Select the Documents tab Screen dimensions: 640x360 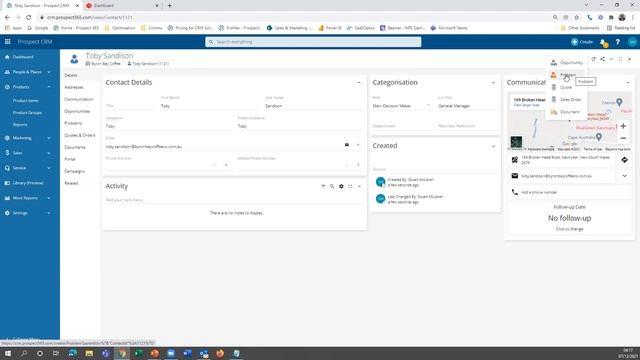pyautogui.click(x=75, y=147)
